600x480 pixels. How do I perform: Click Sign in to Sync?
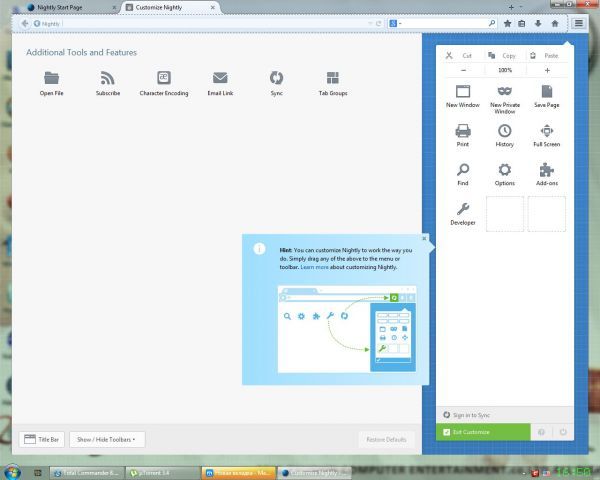[471, 415]
